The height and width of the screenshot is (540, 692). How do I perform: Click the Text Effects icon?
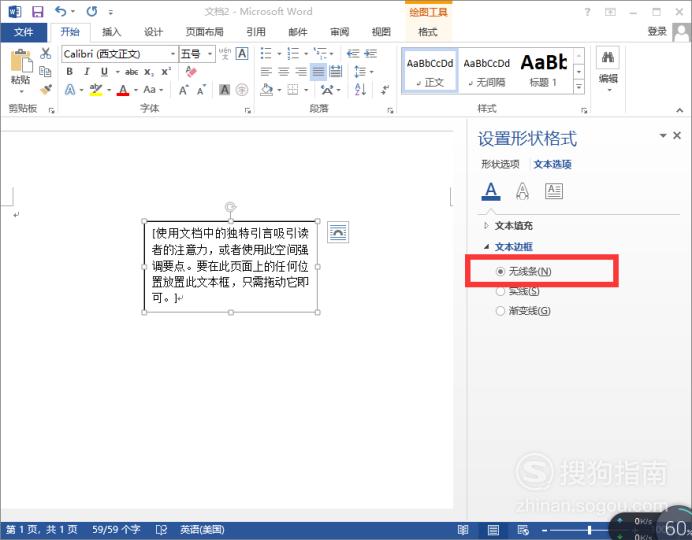pyautogui.click(x=70, y=90)
